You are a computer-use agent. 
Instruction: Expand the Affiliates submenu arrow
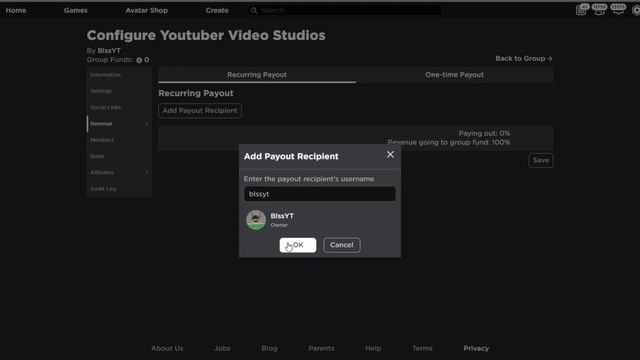(147, 173)
